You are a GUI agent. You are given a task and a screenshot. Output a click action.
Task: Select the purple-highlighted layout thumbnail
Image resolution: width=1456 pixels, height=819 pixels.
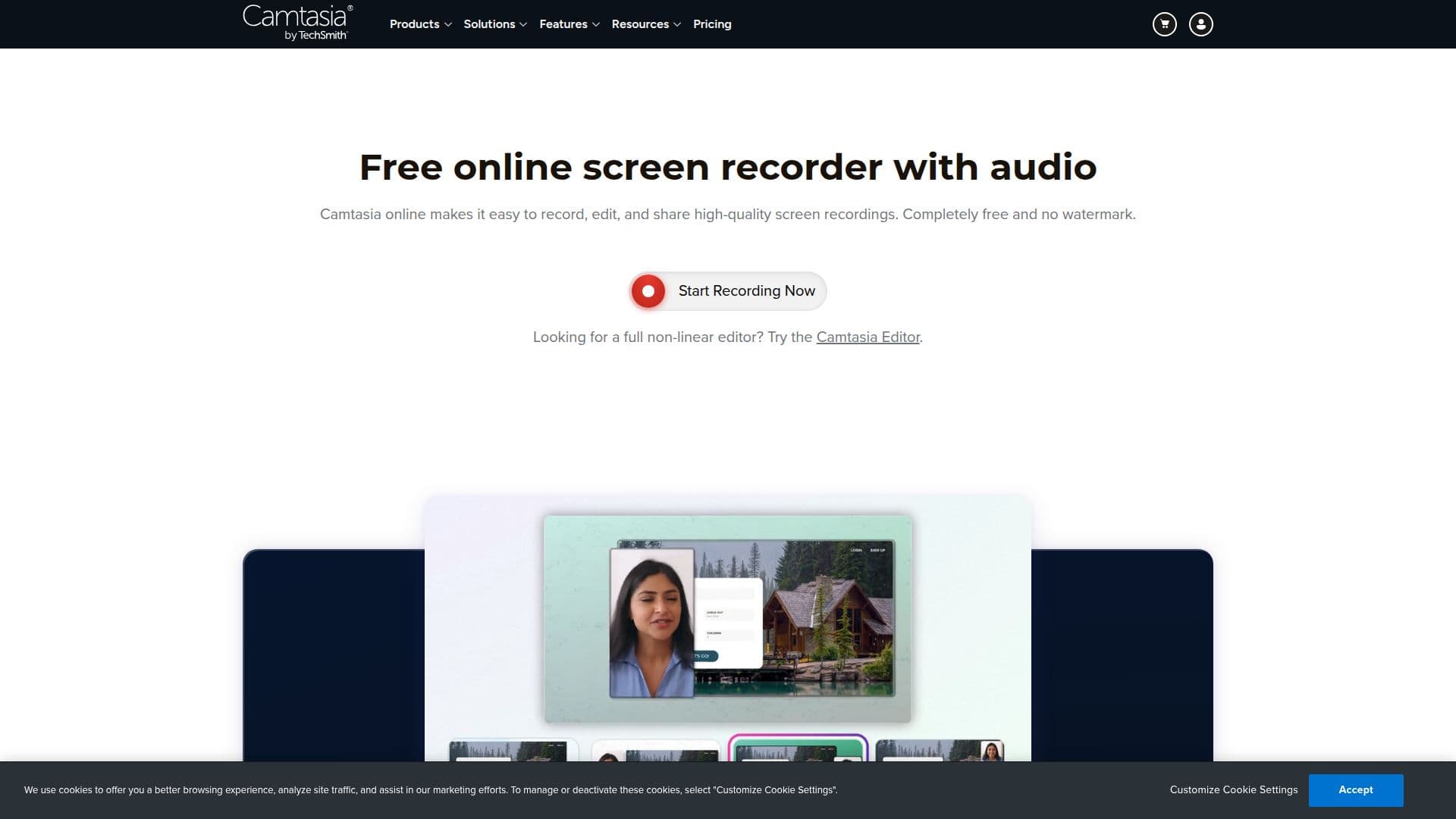click(798, 748)
